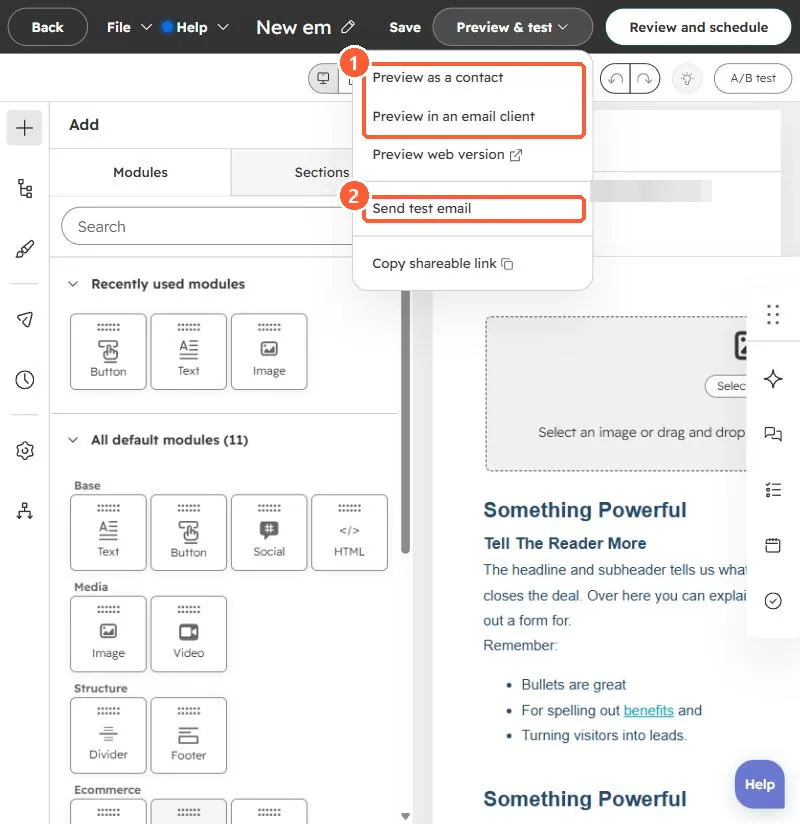Open the gear settings icon in sidebar
Image resolution: width=800 pixels, height=824 pixels.
tap(25, 450)
